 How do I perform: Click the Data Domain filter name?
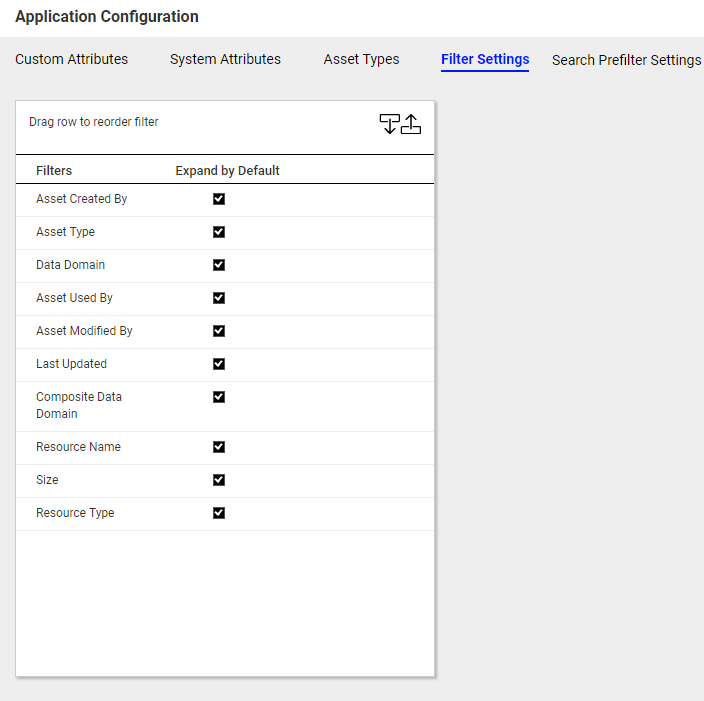70,265
